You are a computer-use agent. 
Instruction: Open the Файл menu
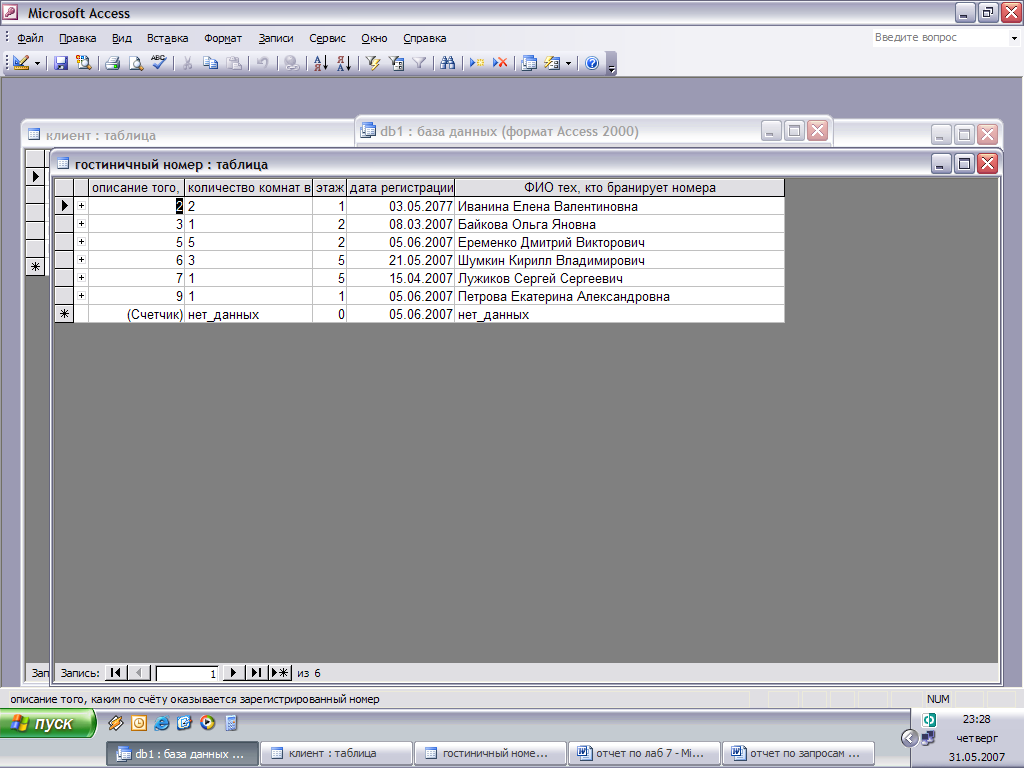tap(30, 38)
